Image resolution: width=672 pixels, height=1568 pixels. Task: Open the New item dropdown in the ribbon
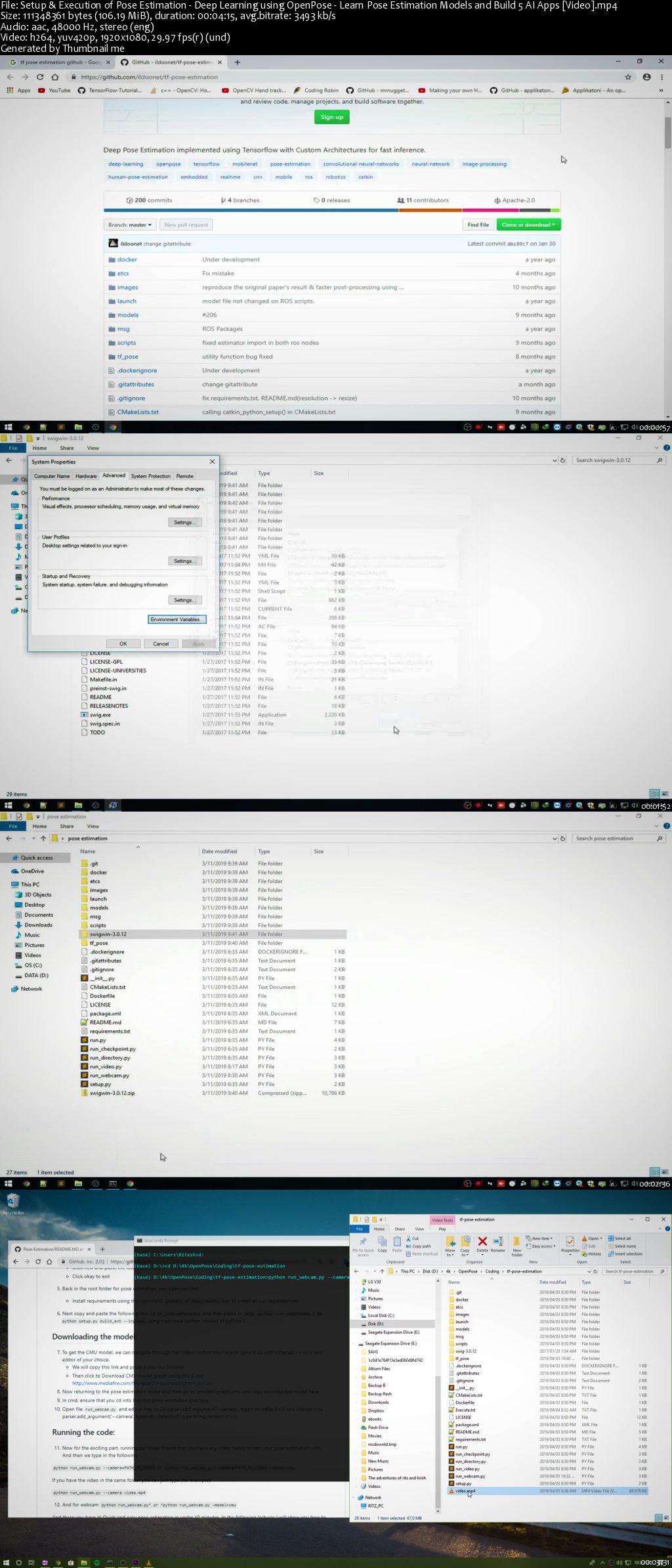tap(540, 1238)
